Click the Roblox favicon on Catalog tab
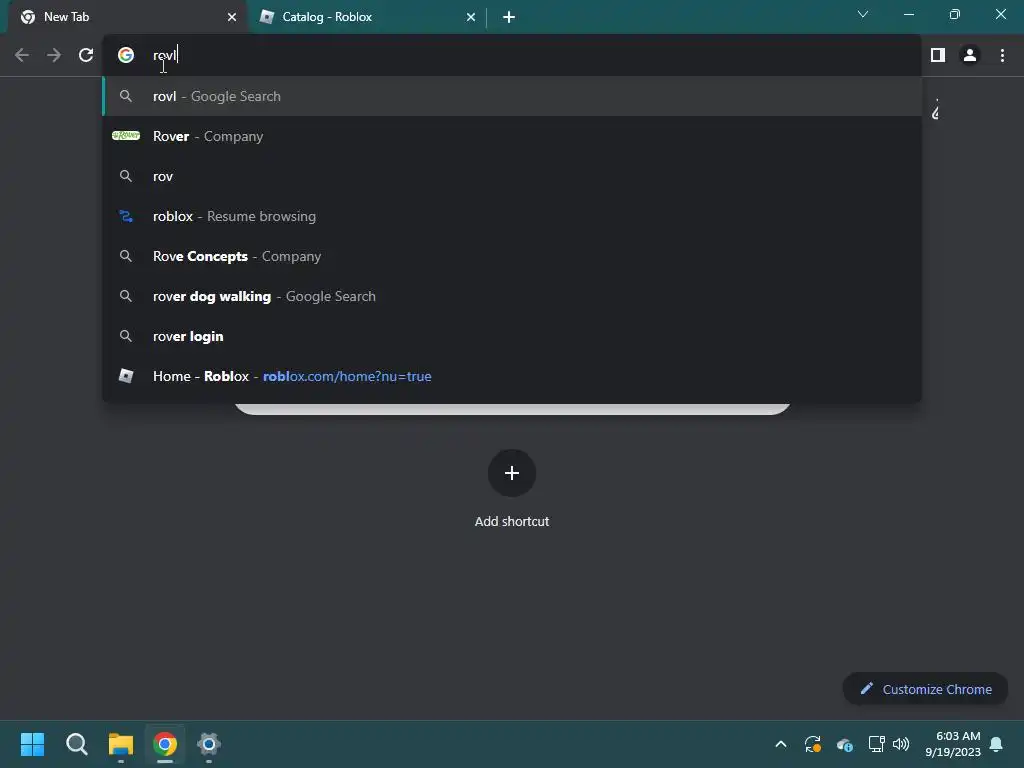This screenshot has width=1024, height=768. (266, 17)
